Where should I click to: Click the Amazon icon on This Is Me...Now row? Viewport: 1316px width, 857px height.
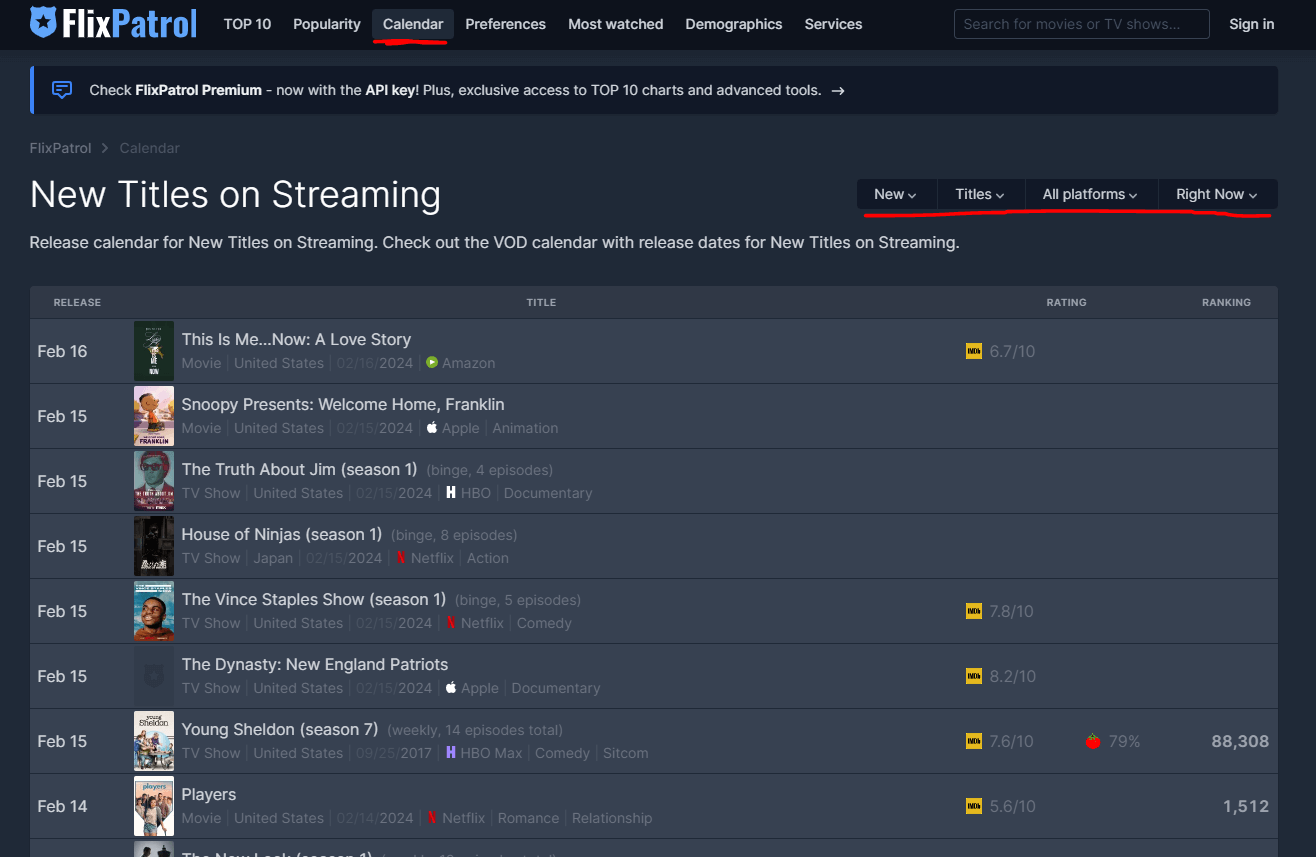[x=432, y=363]
